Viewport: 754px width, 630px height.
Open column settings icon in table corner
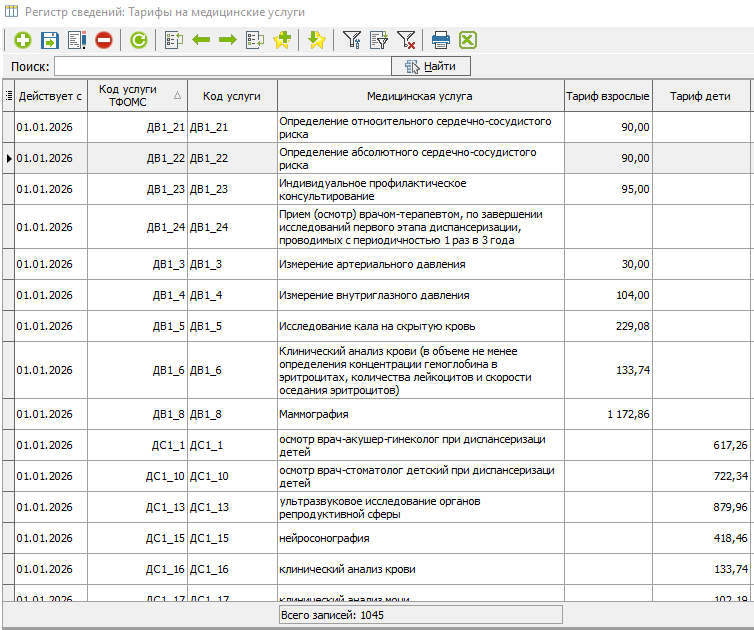(x=9, y=96)
